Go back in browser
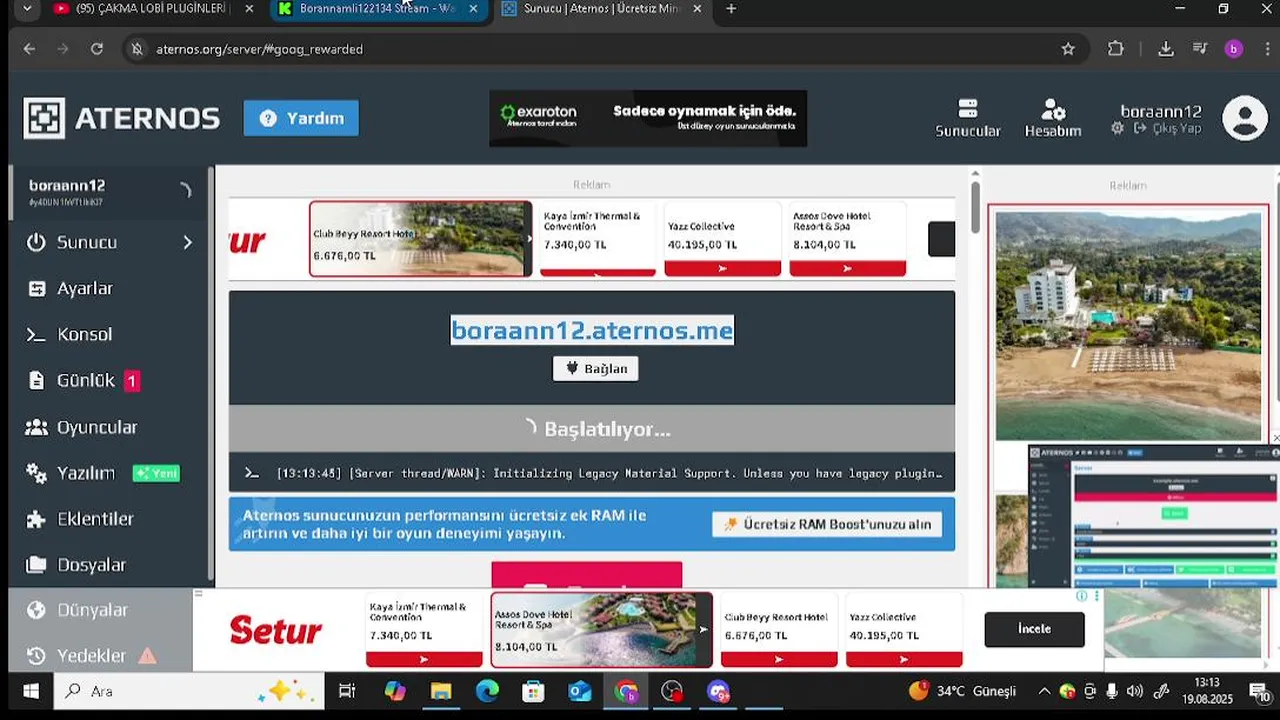Screen dimensions: 1280x720 pyautogui.click(x=29, y=49)
